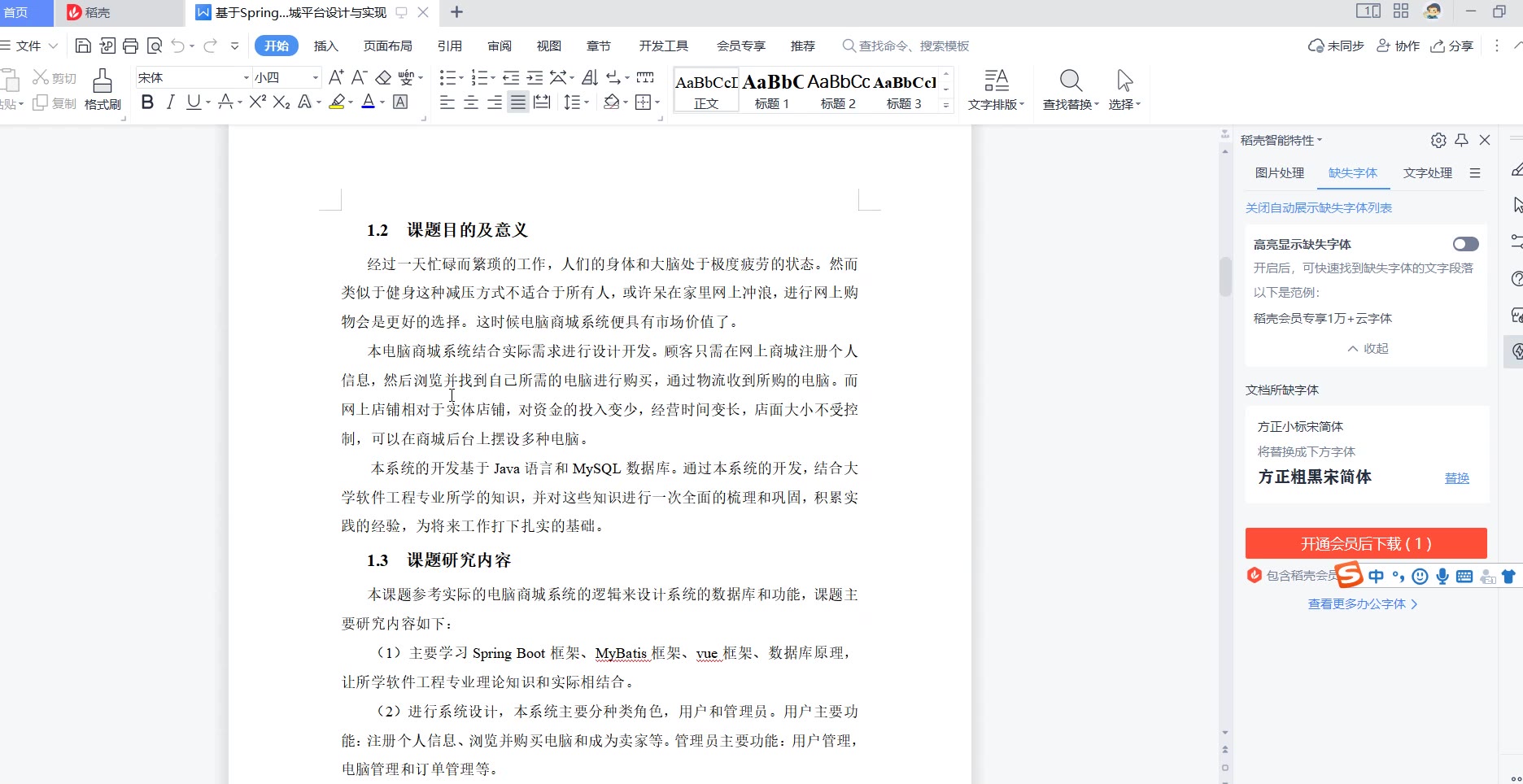Open the 文件 menu dropdown
Screen dimensions: 1523x784
(x=29, y=46)
